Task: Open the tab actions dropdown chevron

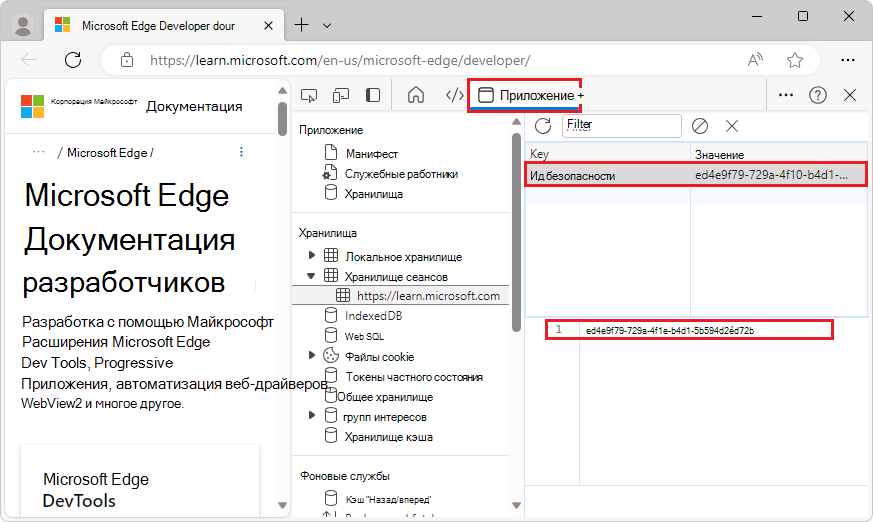Action: coord(327,26)
